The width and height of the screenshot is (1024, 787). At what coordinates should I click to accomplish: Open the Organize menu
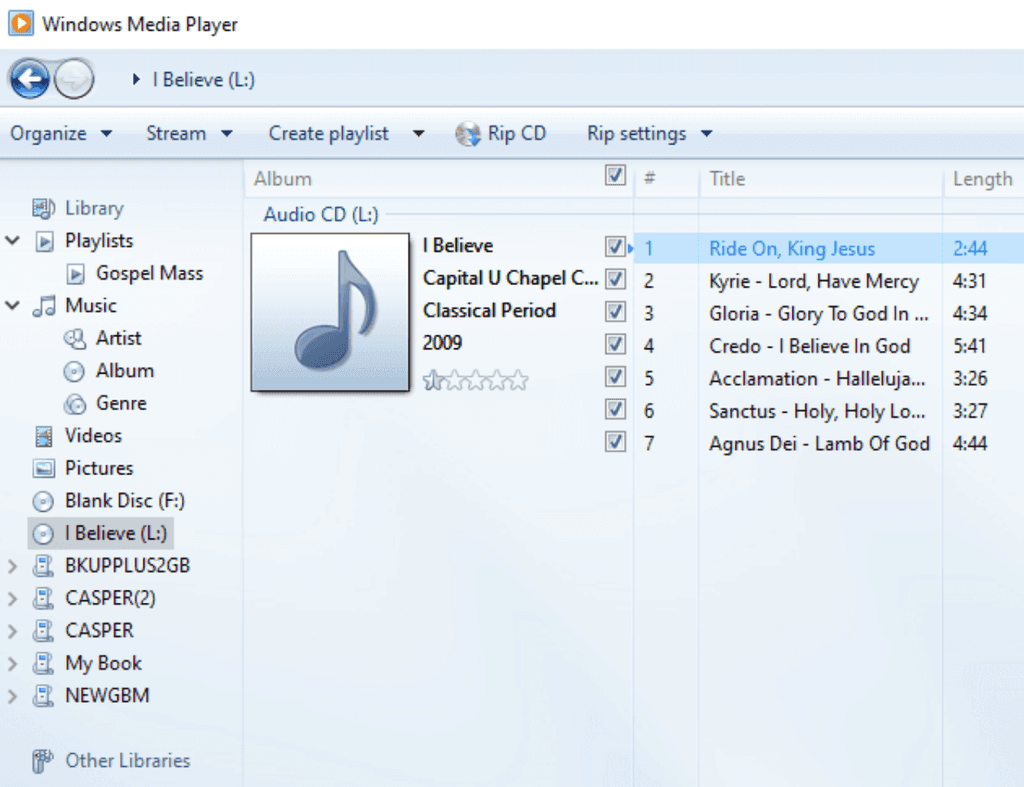(x=50, y=133)
